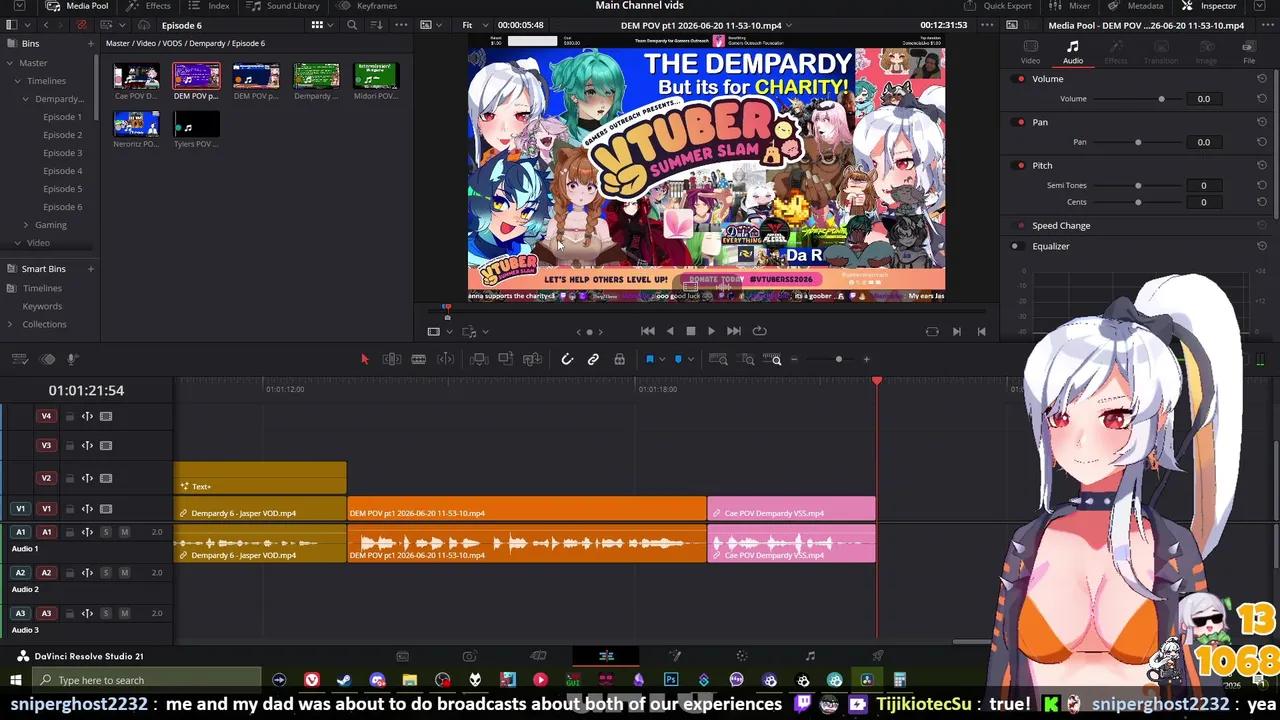Click the play forward button
The width and height of the screenshot is (1280, 720).
click(711, 331)
